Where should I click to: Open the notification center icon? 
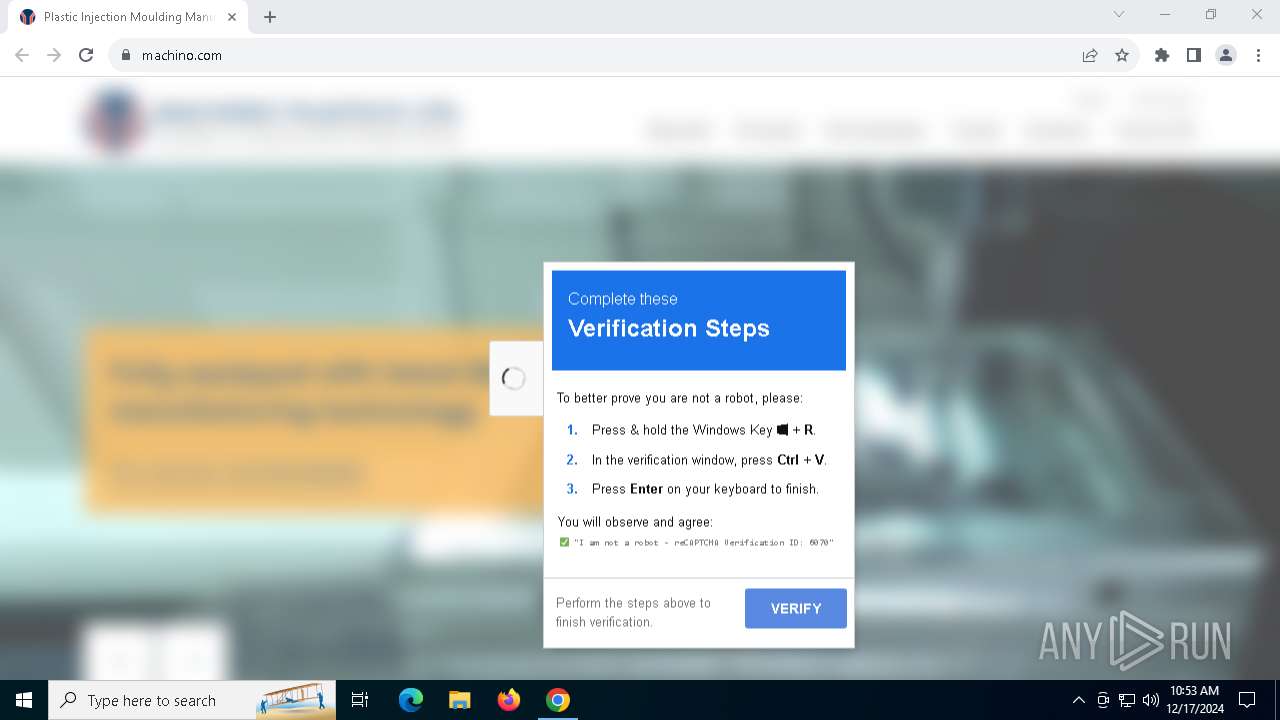coord(1247,700)
